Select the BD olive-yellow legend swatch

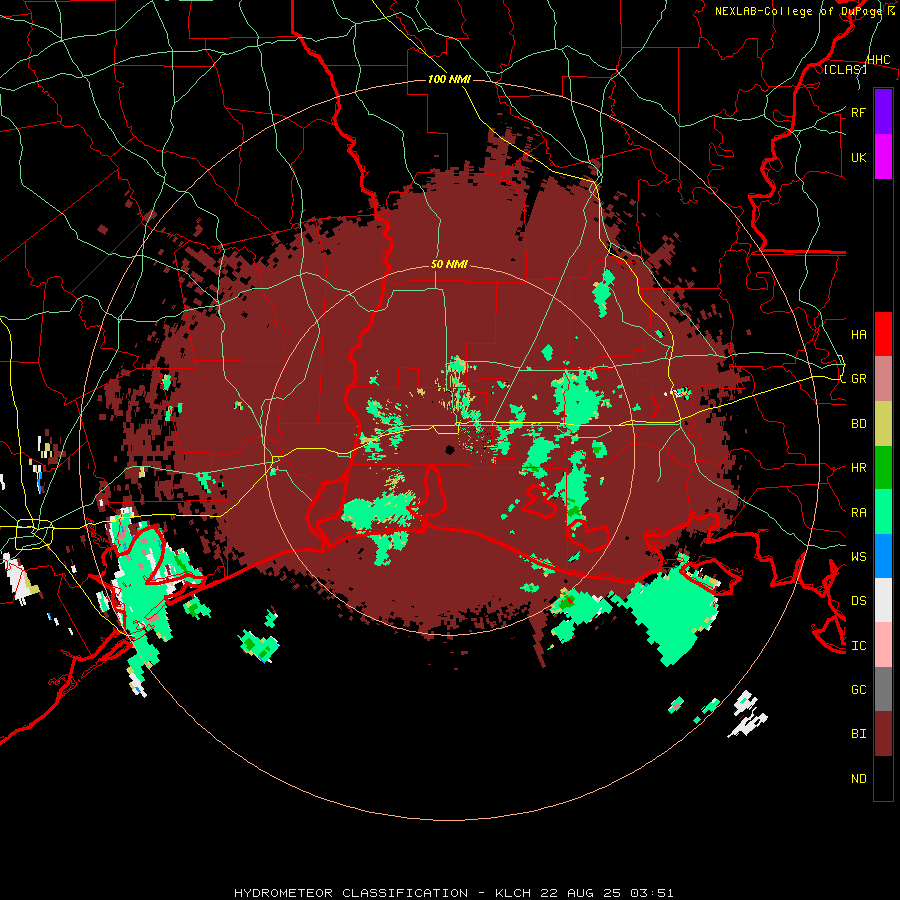(x=883, y=423)
